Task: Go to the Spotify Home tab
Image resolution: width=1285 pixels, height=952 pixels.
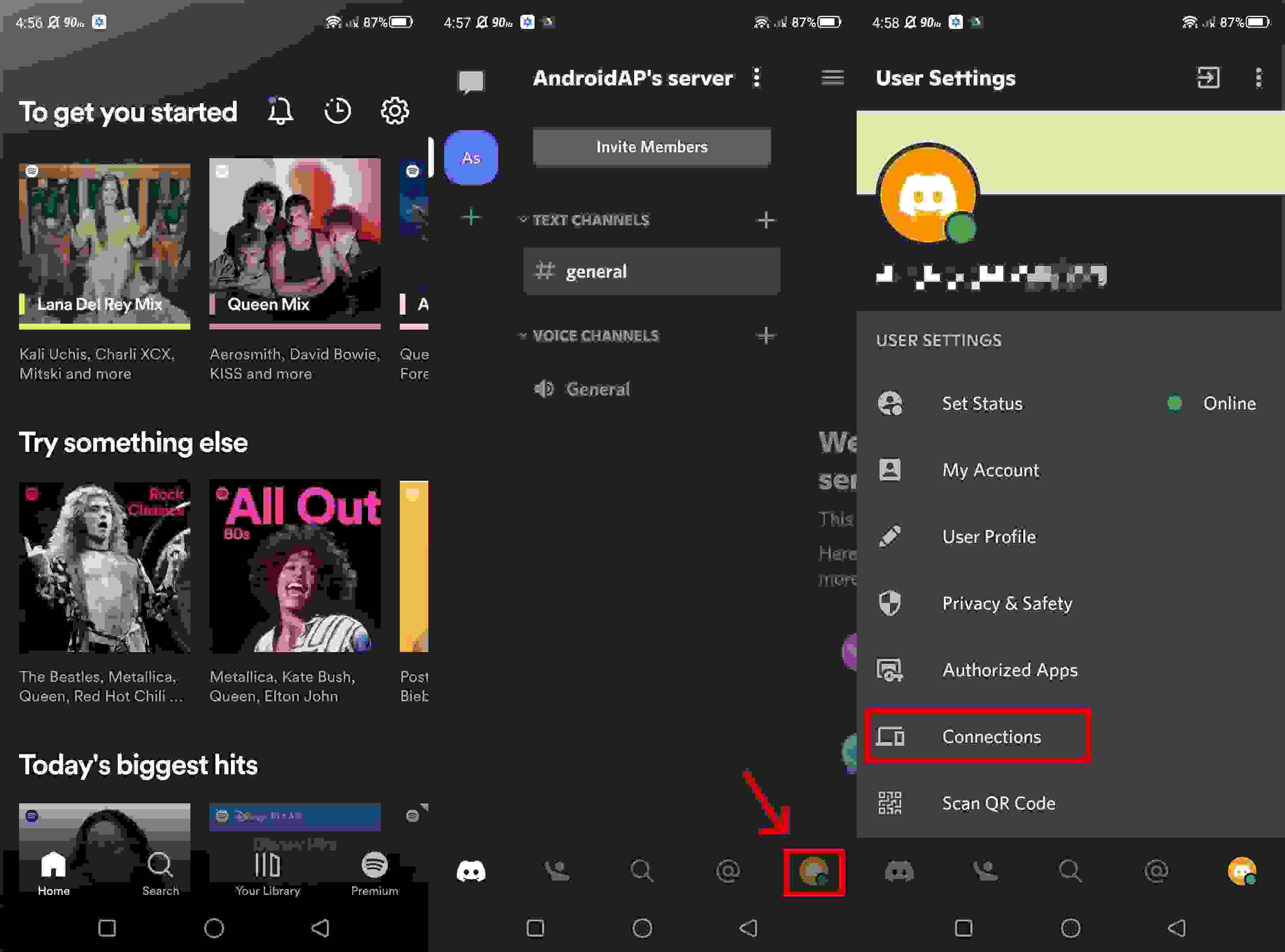Action: (54, 873)
